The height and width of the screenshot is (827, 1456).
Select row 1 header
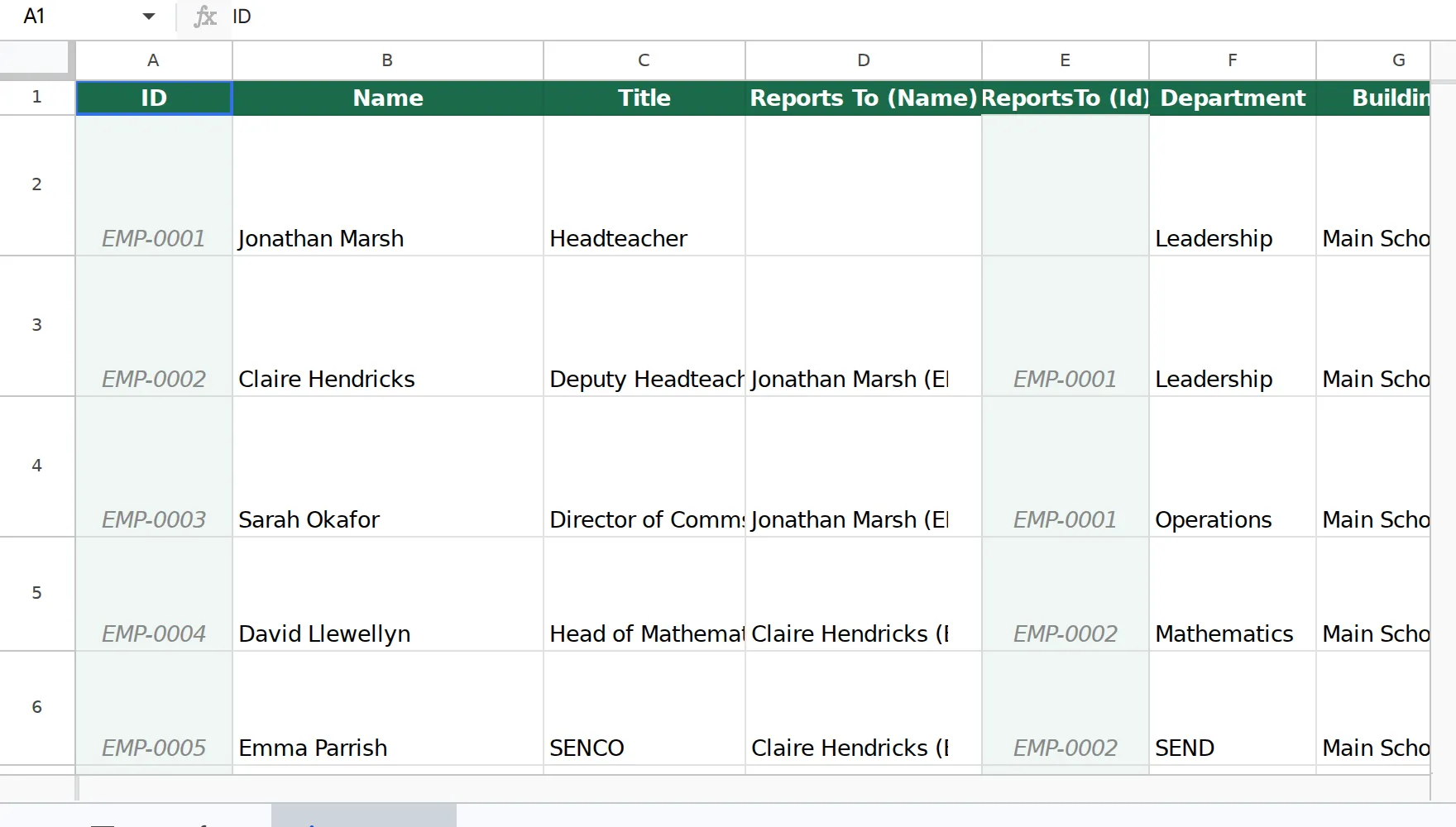coord(37,98)
